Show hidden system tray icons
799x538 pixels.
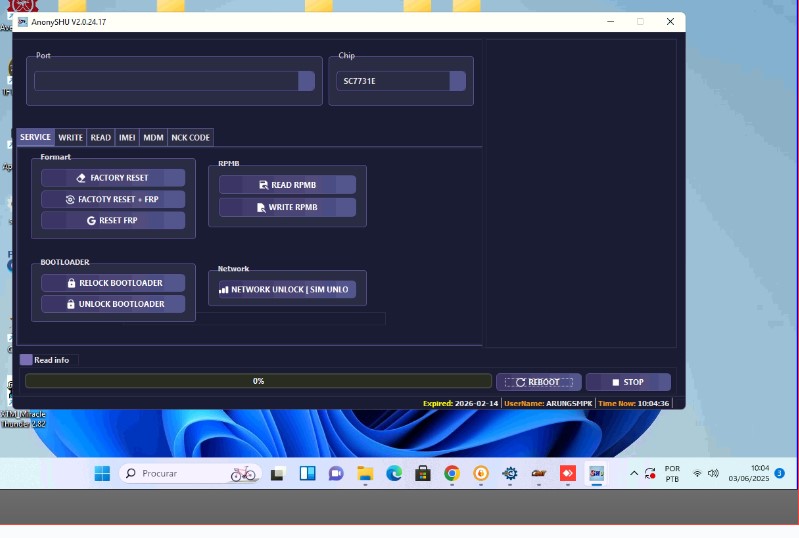pos(634,473)
